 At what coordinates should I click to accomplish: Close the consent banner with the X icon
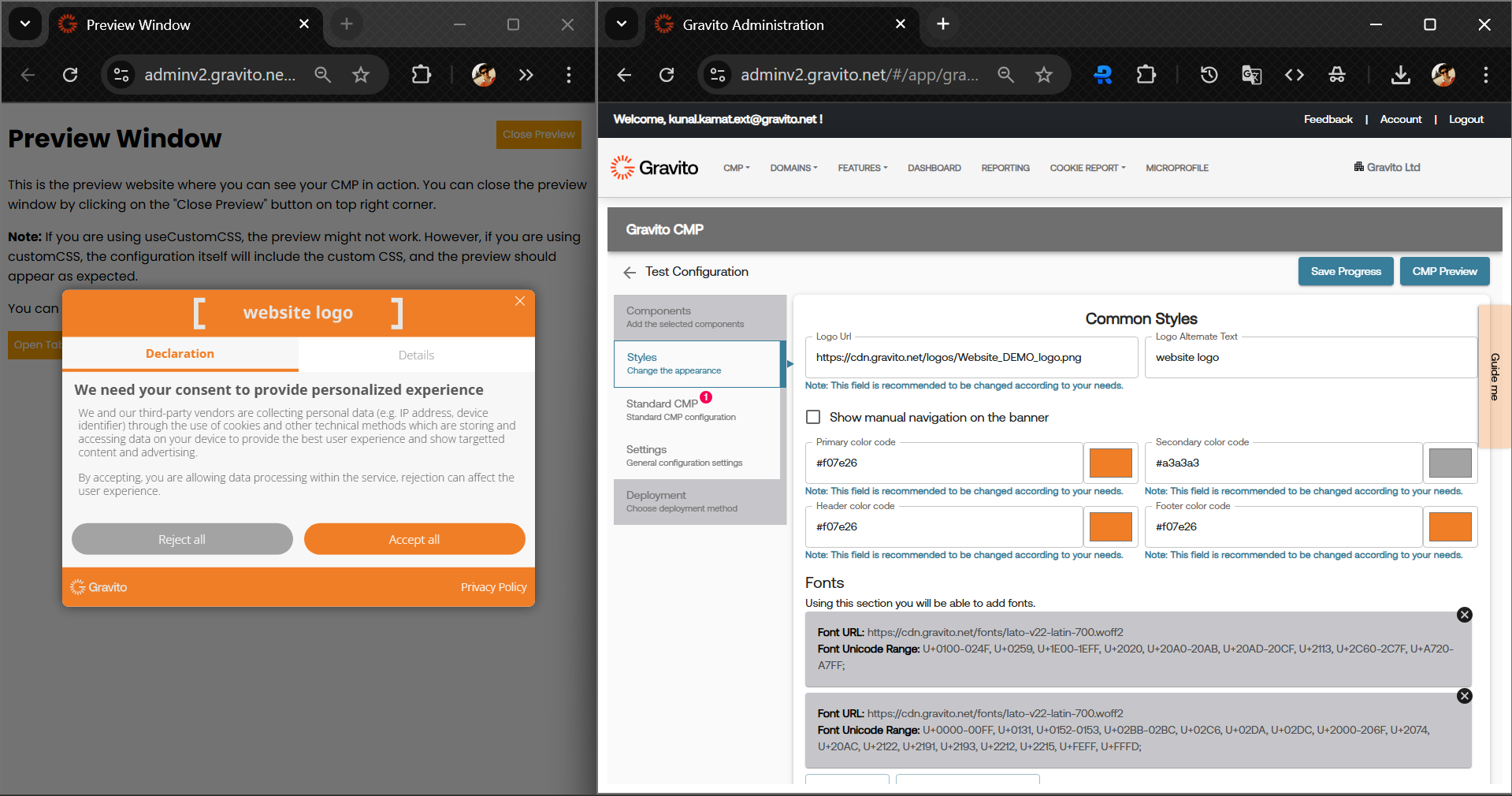pyautogui.click(x=519, y=301)
